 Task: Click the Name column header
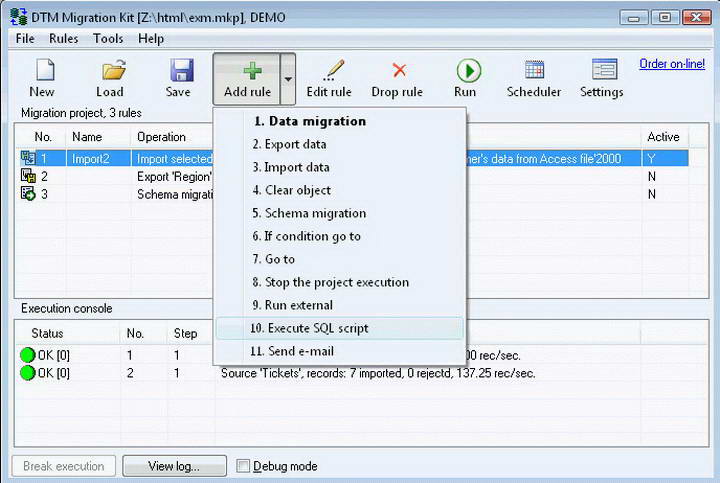[x=87, y=137]
